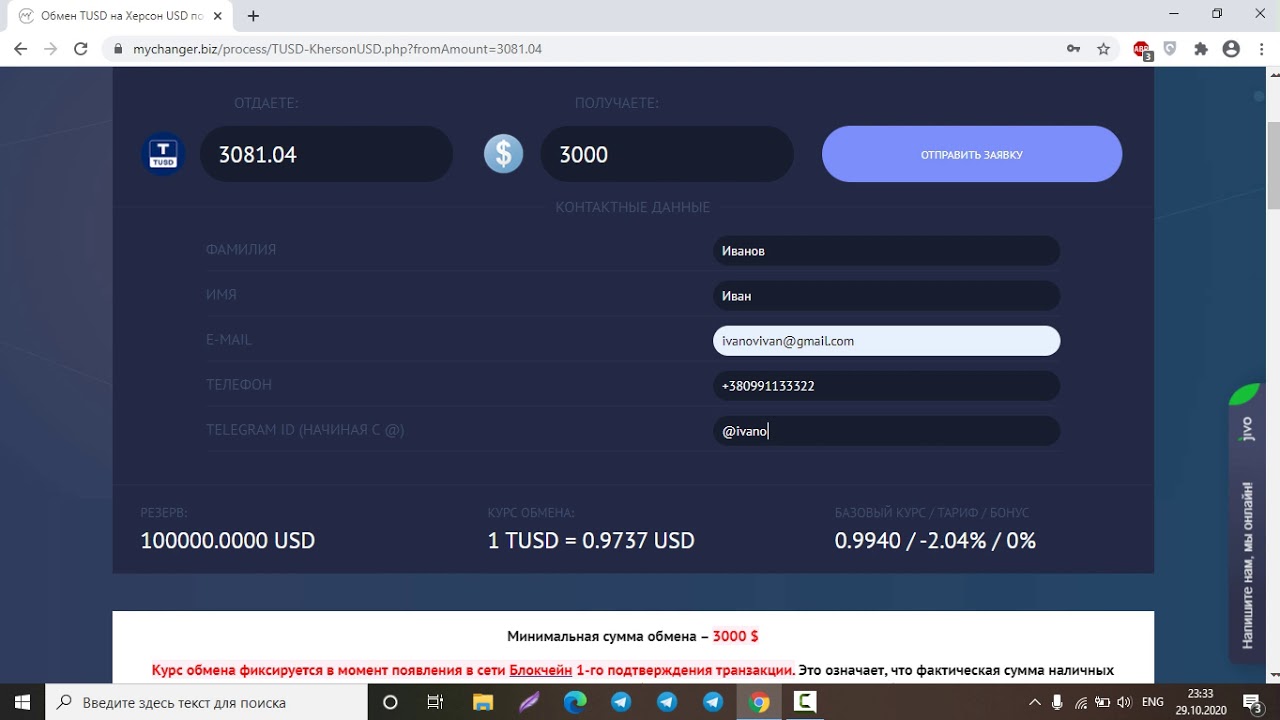Click the microphone tray icon
The height and width of the screenshot is (720, 1280).
tap(1057, 702)
